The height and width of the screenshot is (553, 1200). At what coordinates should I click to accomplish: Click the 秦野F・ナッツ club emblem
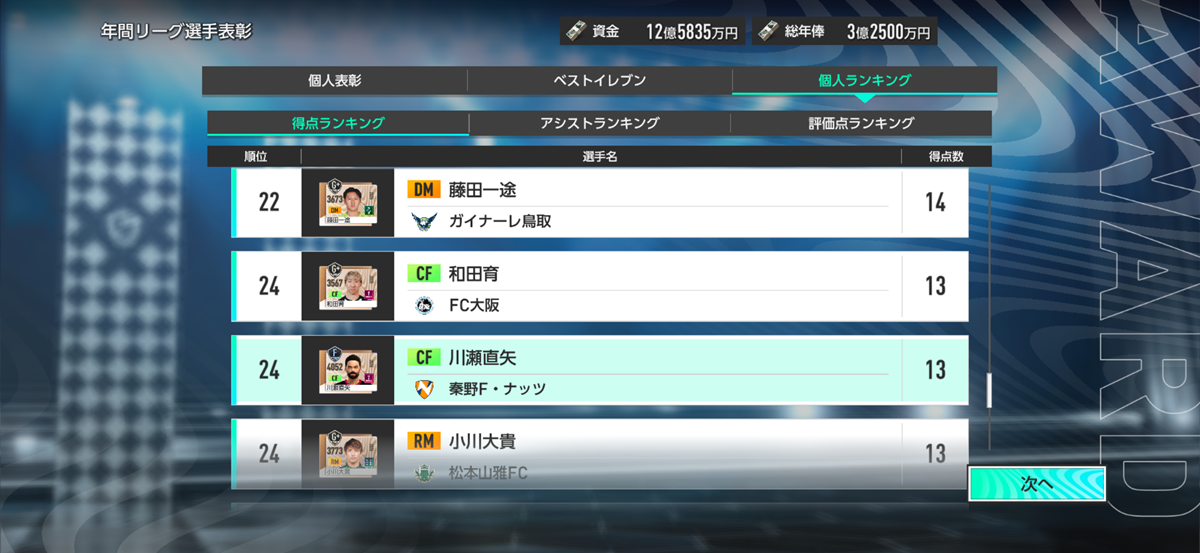[x=424, y=388]
